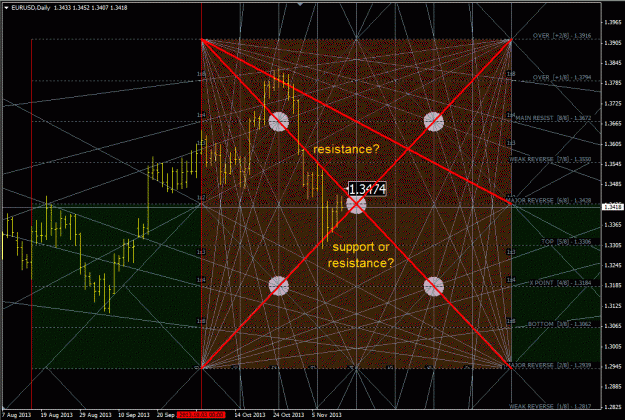Viewport: 625px width, 420px height.
Task: Click the 1.3474 price label
Action: pyautogui.click(x=367, y=189)
